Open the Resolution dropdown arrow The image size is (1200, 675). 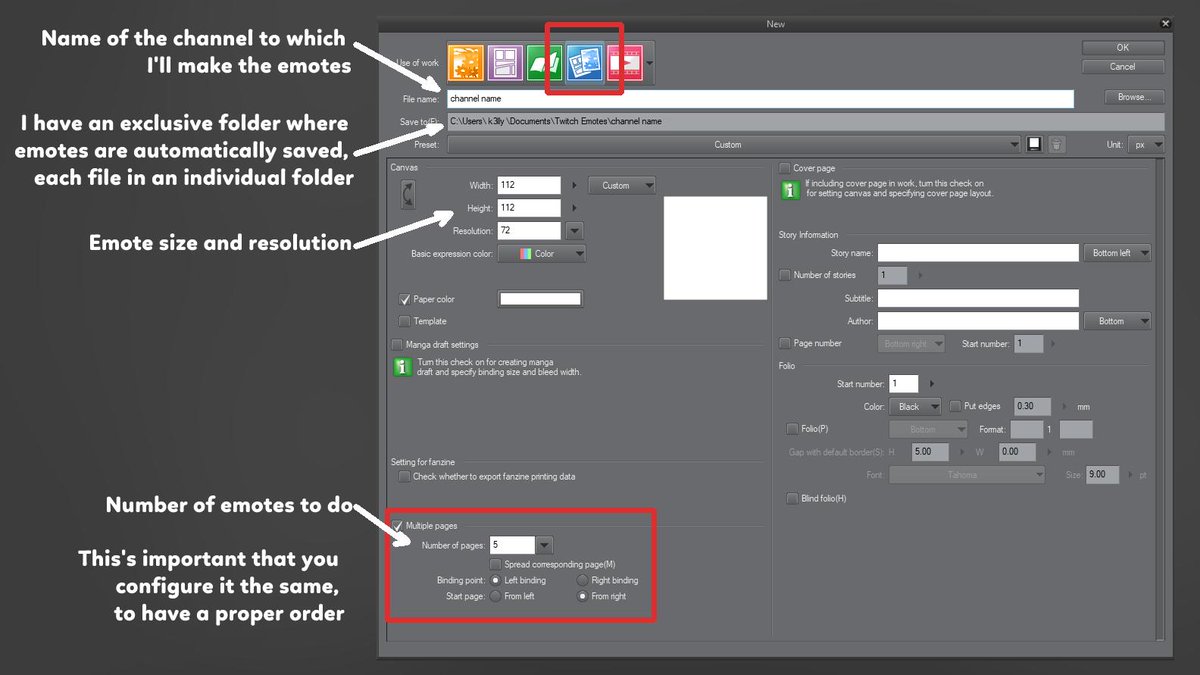click(574, 231)
